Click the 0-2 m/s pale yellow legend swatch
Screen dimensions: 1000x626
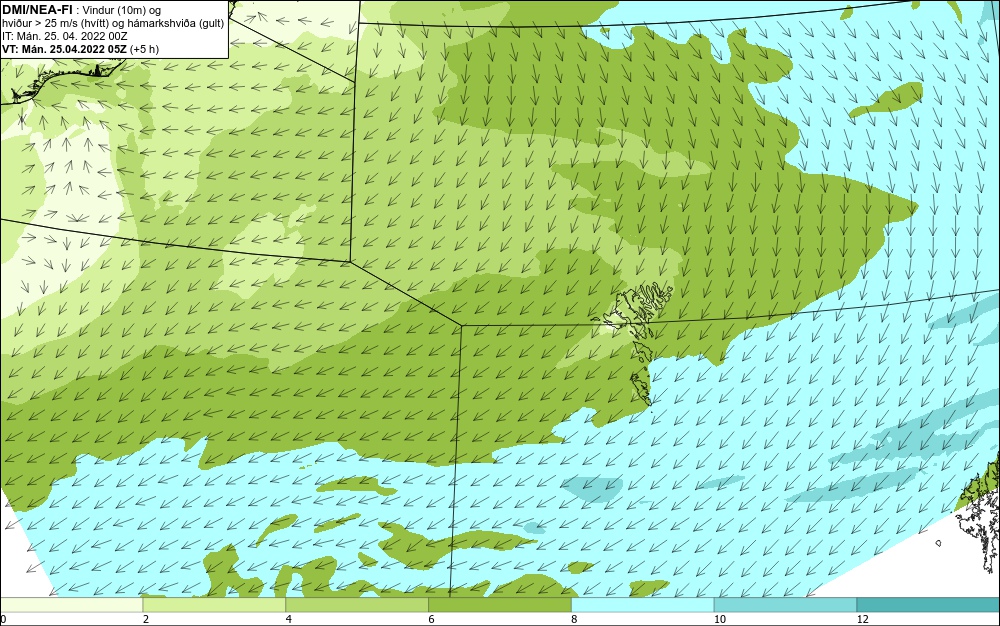tap(71, 604)
